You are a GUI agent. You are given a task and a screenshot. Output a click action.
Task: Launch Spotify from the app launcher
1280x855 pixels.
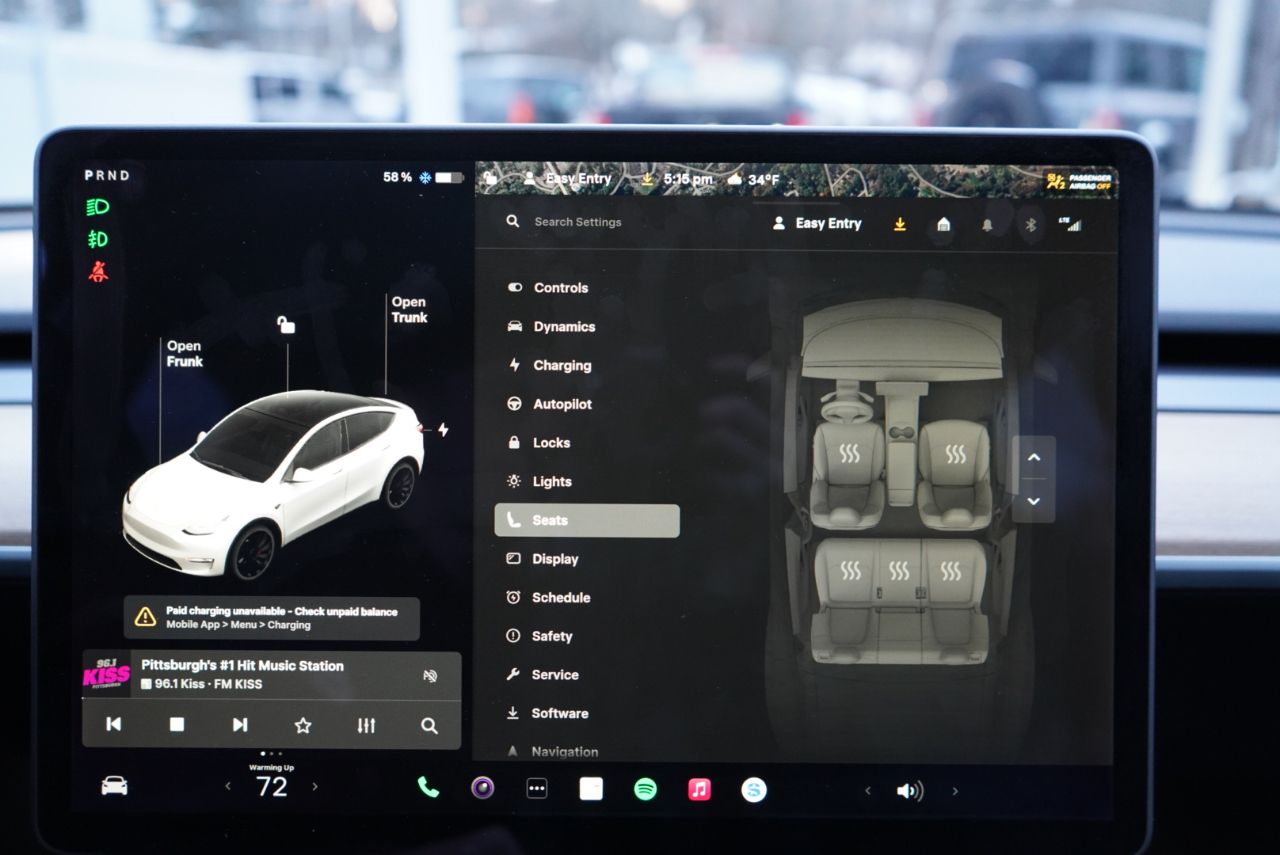coord(645,789)
